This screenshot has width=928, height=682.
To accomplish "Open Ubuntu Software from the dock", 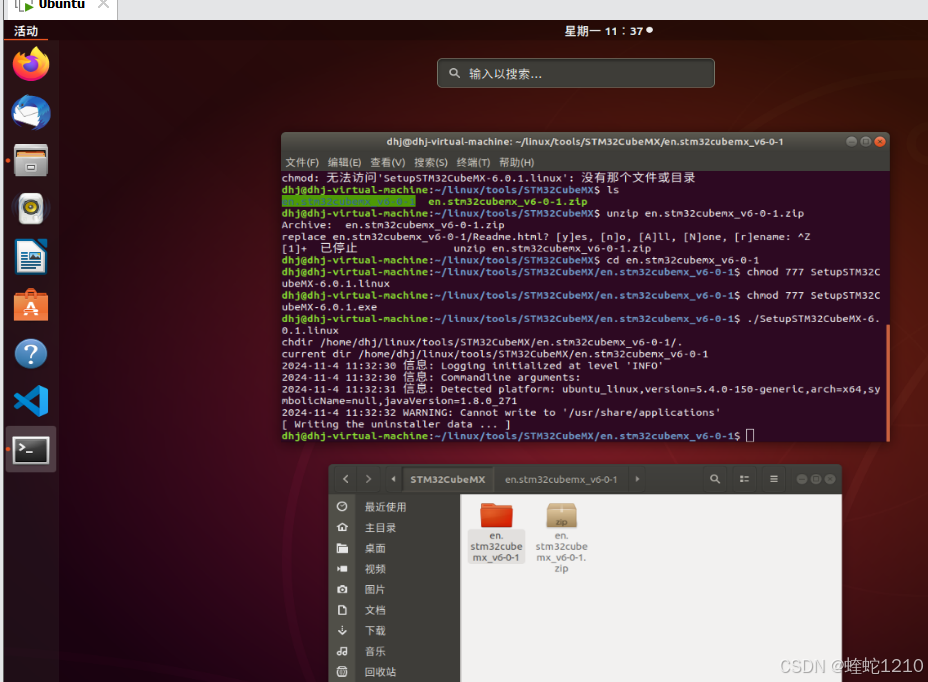I will point(30,304).
